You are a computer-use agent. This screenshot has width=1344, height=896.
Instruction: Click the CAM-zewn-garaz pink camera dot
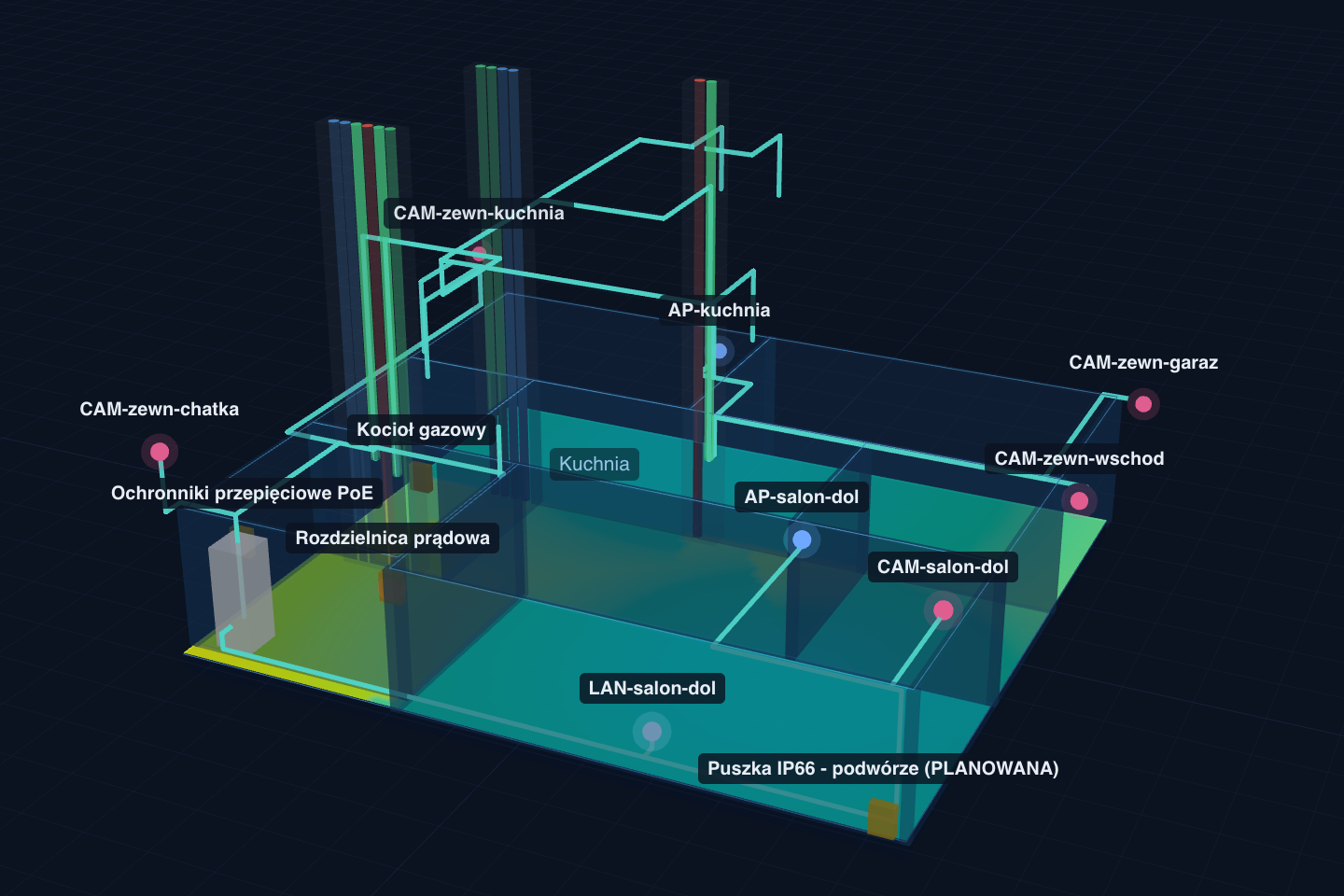pyautogui.click(x=1143, y=404)
